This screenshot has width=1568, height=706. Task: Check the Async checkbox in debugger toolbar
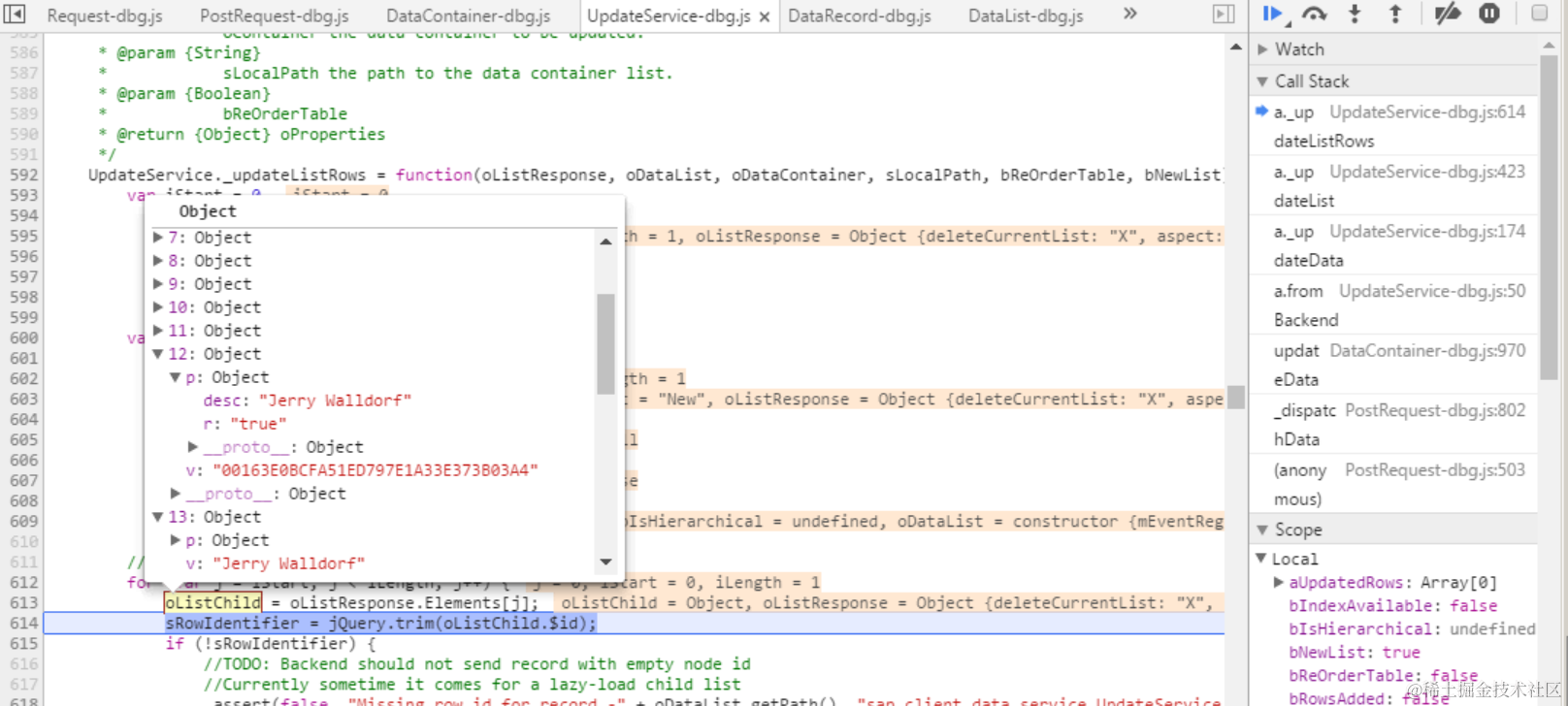(1540, 13)
